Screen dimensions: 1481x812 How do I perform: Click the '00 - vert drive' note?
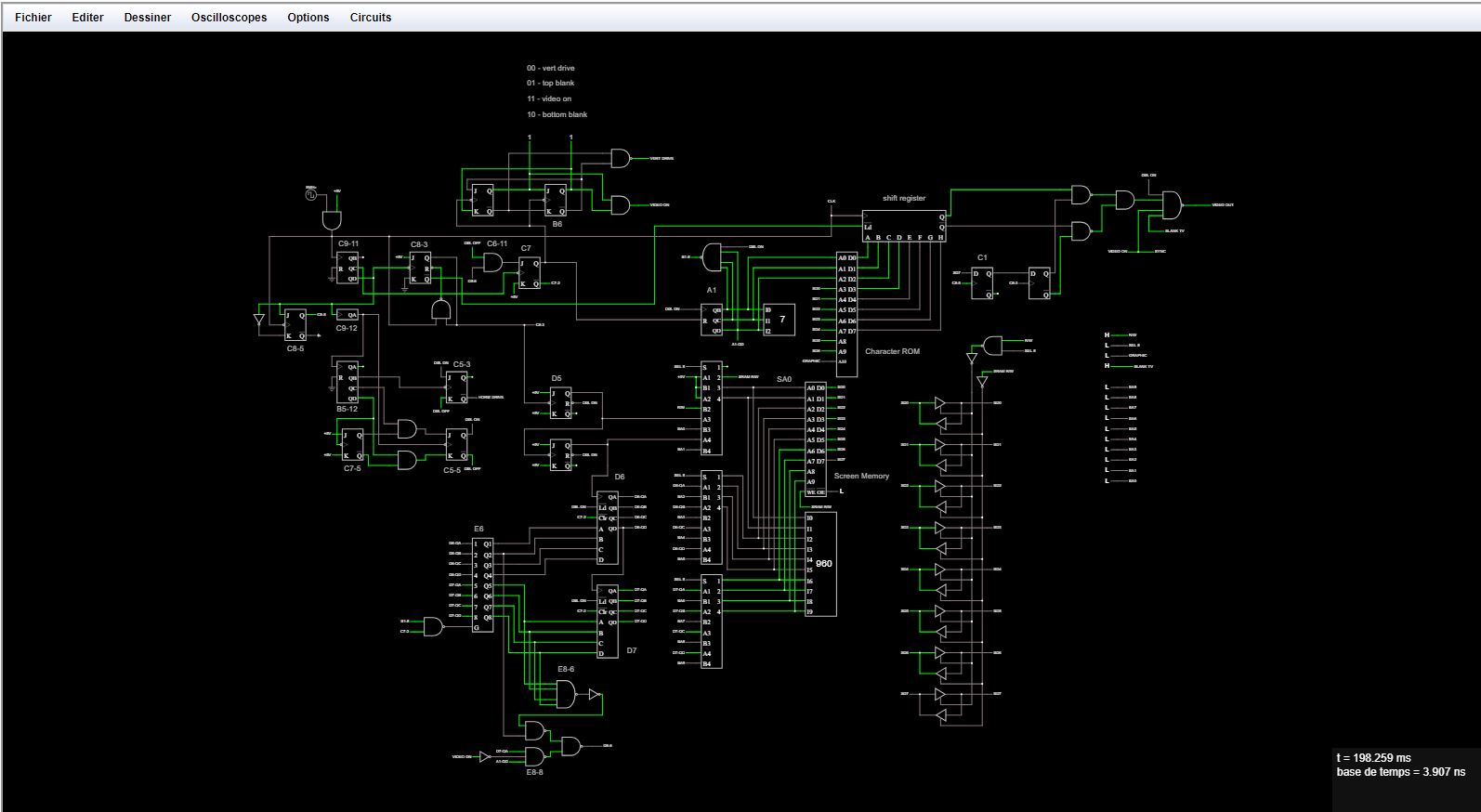click(551, 68)
